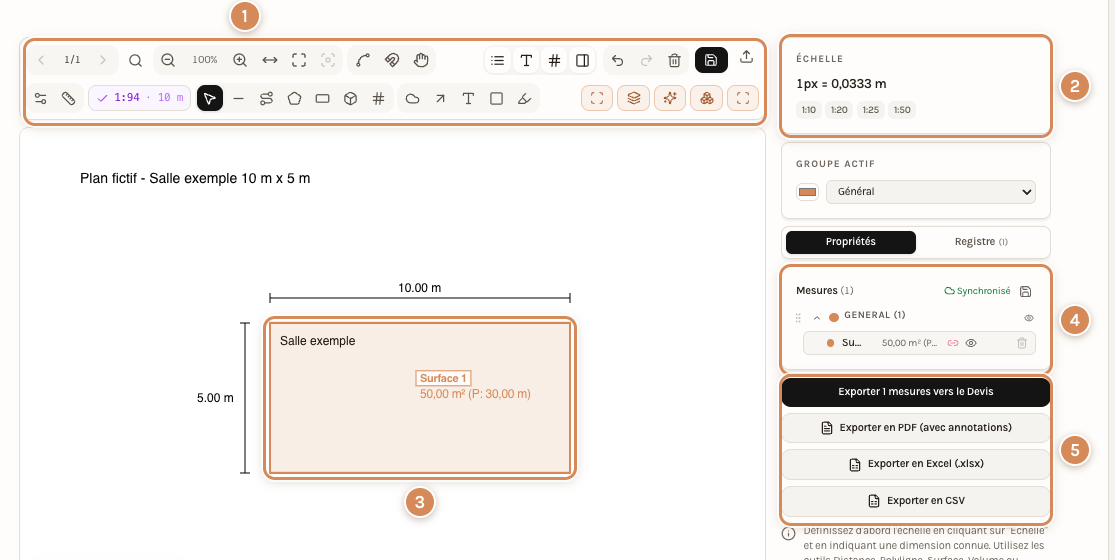Image resolution: width=1115 pixels, height=560 pixels.
Task: Fit plan to width with horizontal arrows
Action: [270, 60]
